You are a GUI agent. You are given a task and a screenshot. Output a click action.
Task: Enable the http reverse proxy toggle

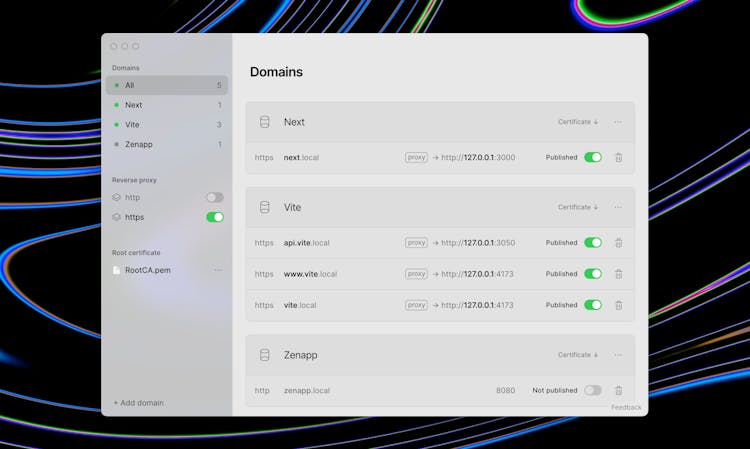click(214, 197)
